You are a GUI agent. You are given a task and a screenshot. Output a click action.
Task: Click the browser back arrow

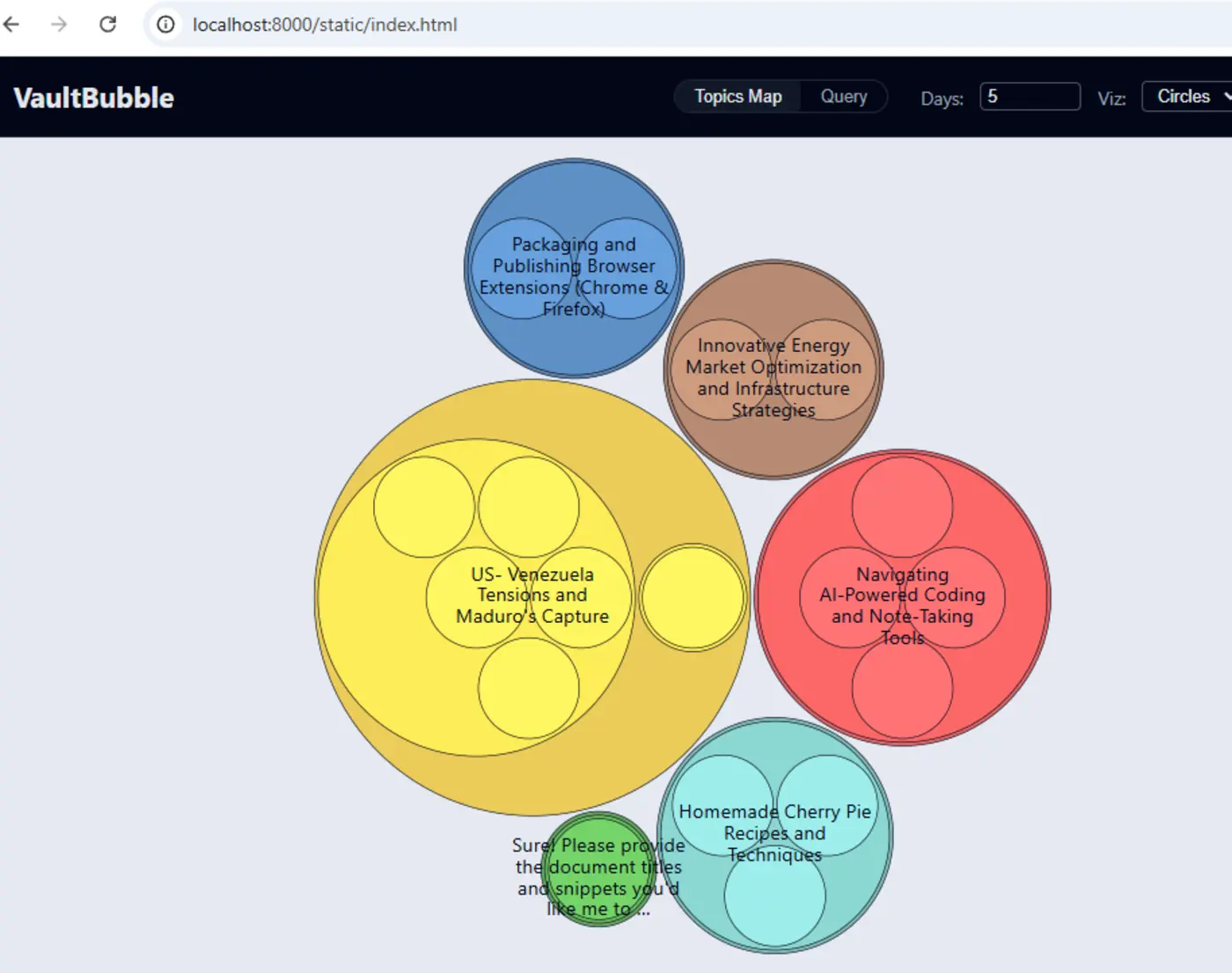11,25
